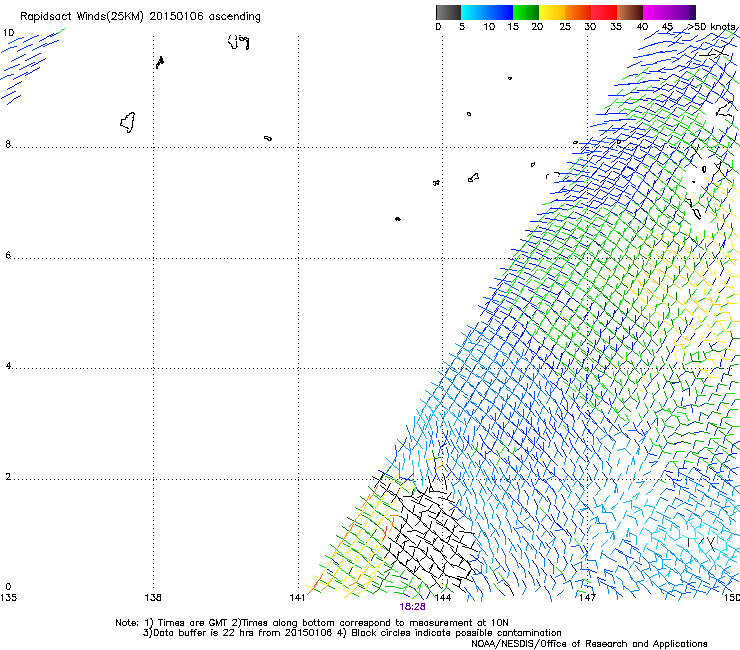Click latitude label '8' on left axis

coord(8,144)
